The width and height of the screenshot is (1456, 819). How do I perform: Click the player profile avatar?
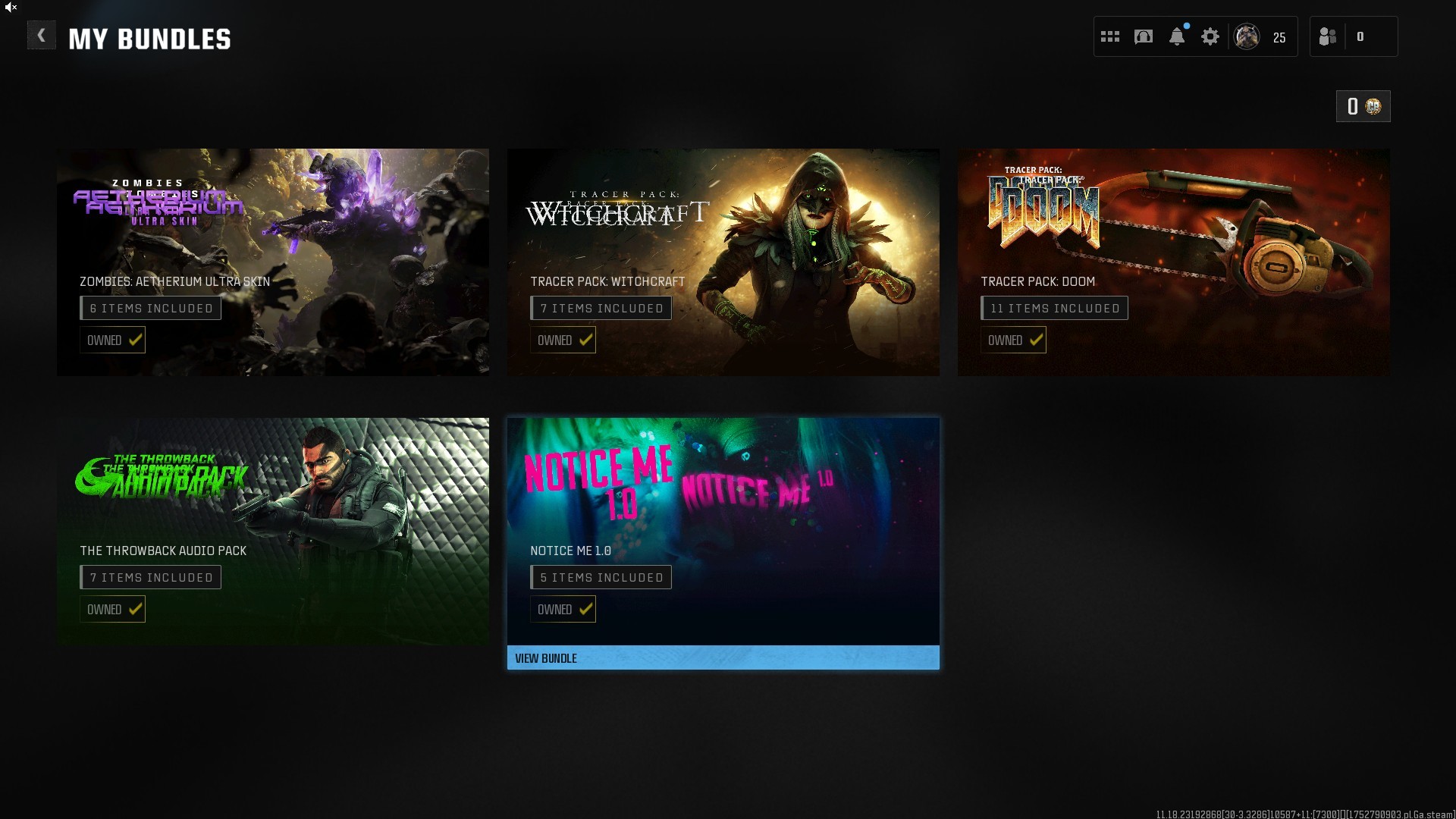pyautogui.click(x=1247, y=36)
